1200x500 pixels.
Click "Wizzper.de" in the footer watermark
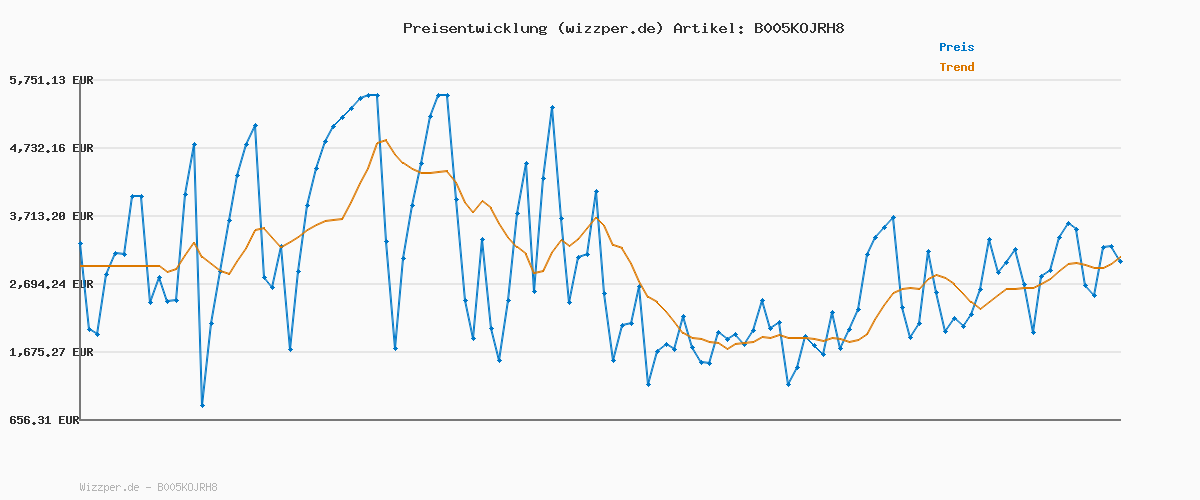[x=109, y=487]
